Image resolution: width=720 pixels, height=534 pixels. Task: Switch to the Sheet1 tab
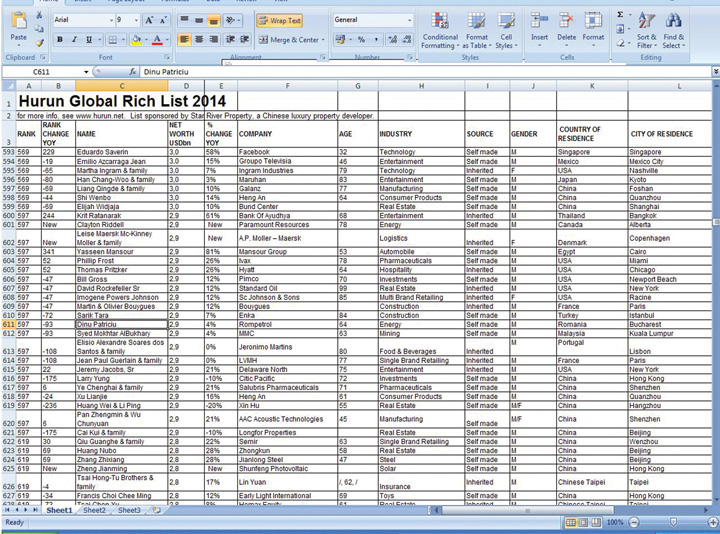[59, 510]
